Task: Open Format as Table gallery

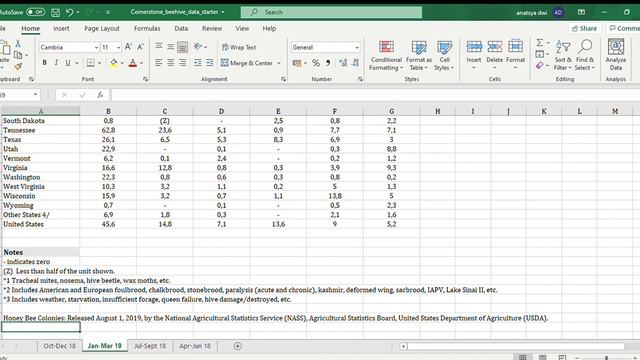Action: click(x=419, y=56)
